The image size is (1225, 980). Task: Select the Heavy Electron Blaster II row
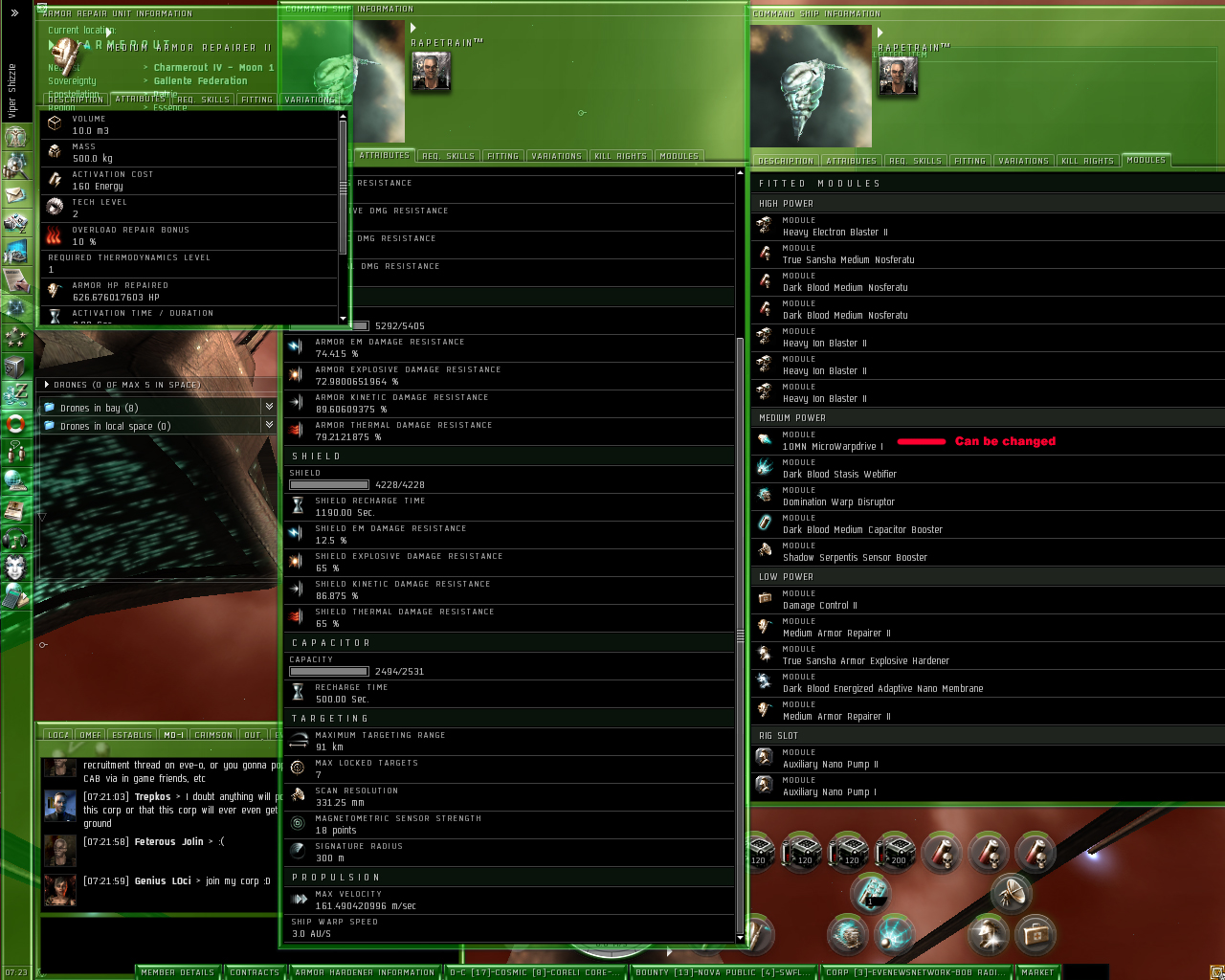988,227
